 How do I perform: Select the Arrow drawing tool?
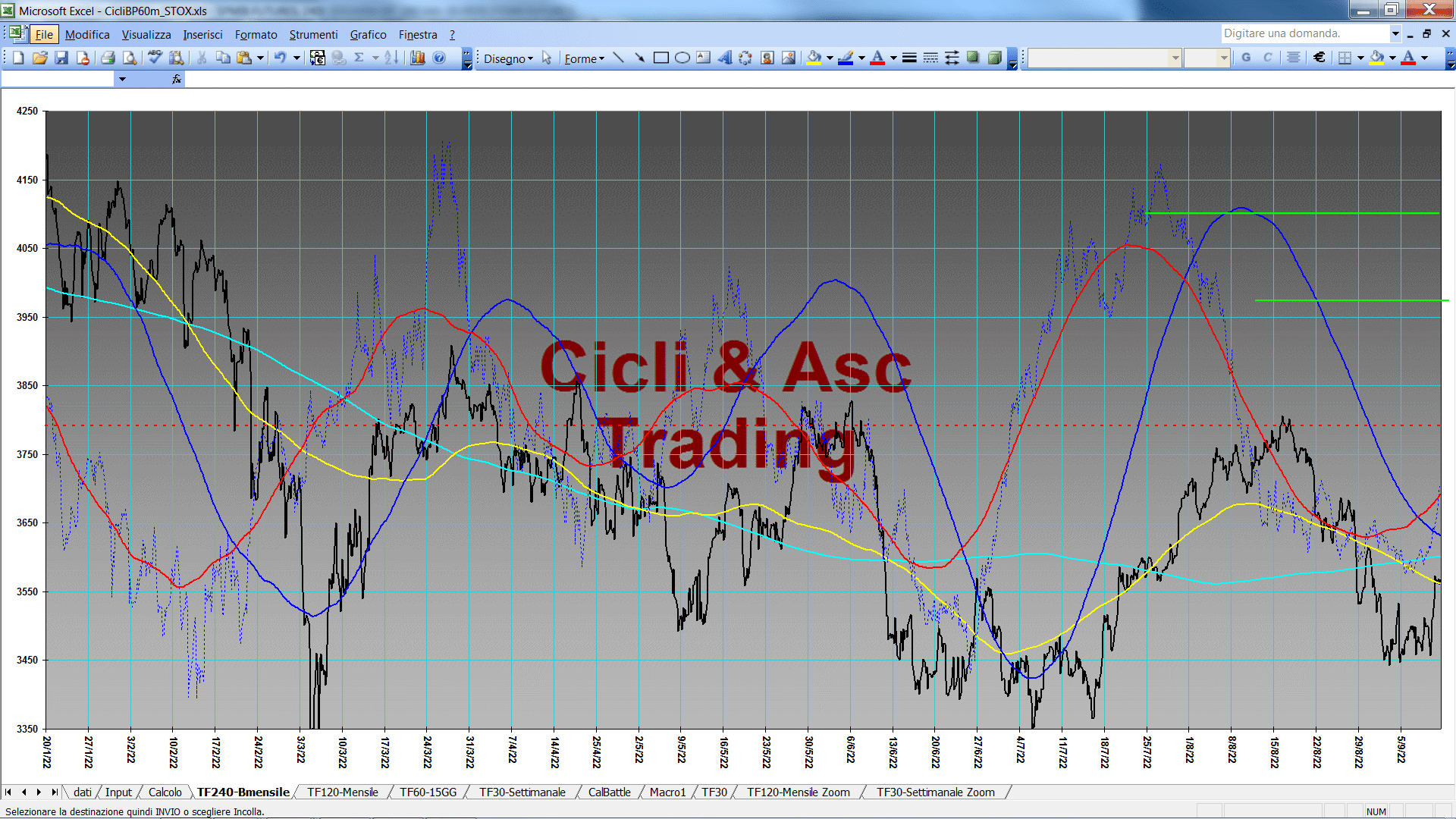coord(639,58)
